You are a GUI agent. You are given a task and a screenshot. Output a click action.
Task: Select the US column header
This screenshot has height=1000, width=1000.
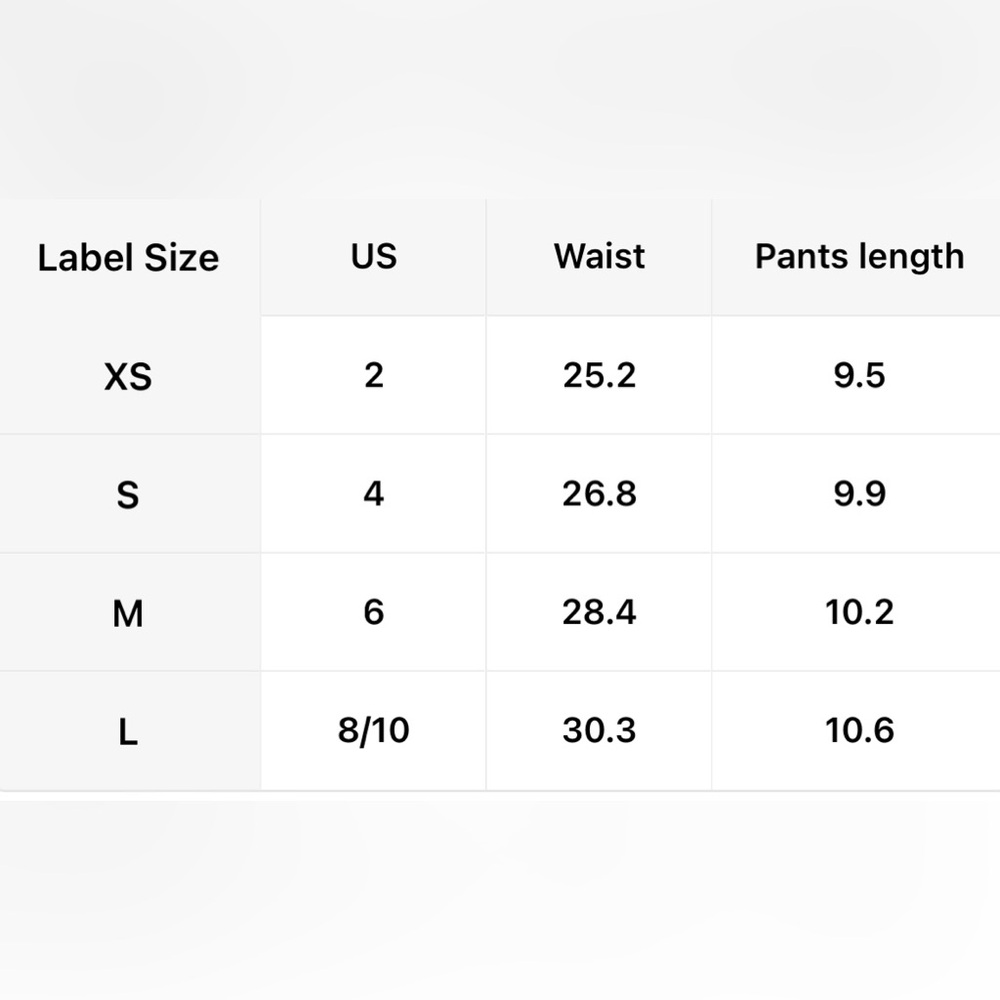374,256
